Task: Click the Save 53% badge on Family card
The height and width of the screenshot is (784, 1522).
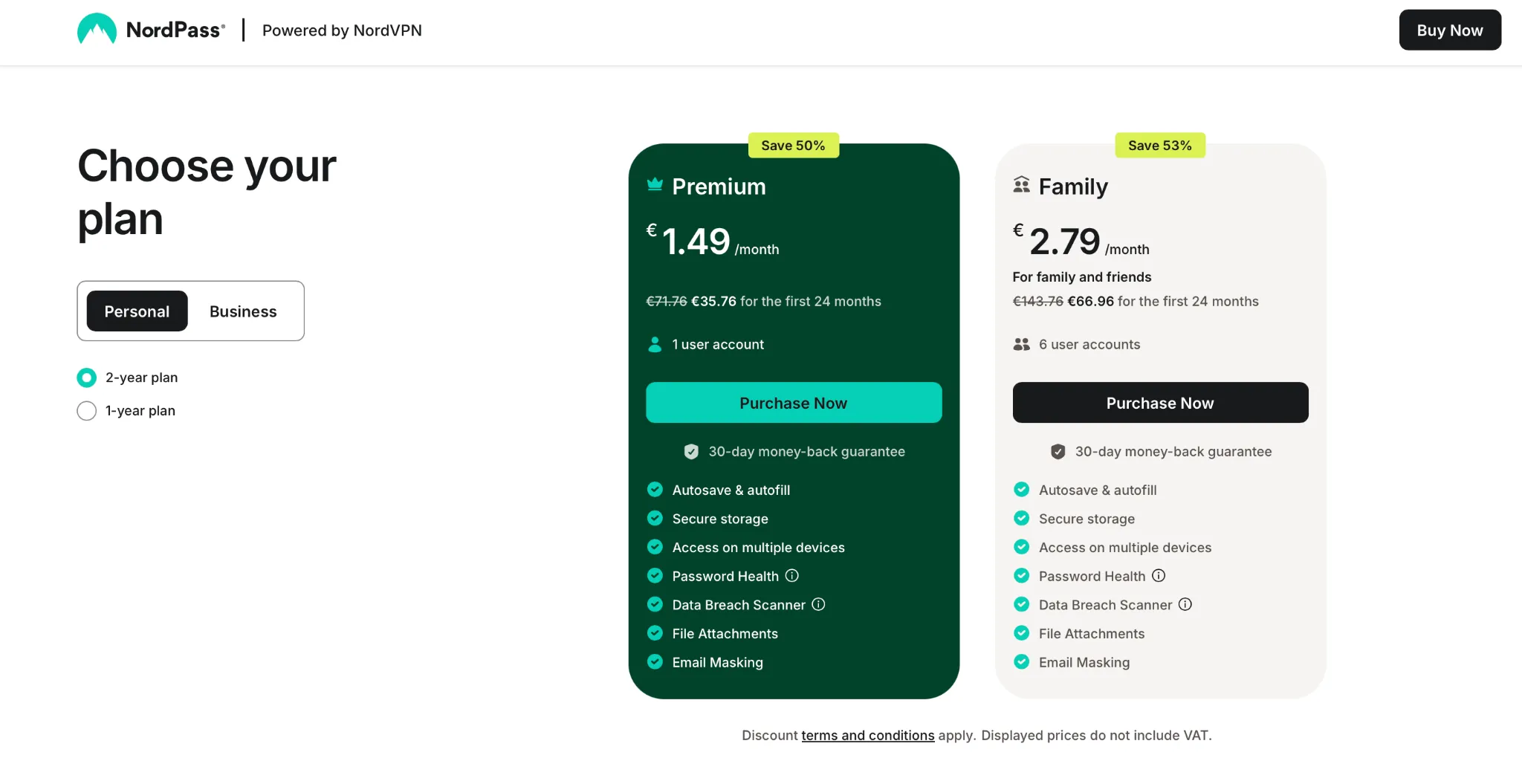Action: tap(1159, 145)
